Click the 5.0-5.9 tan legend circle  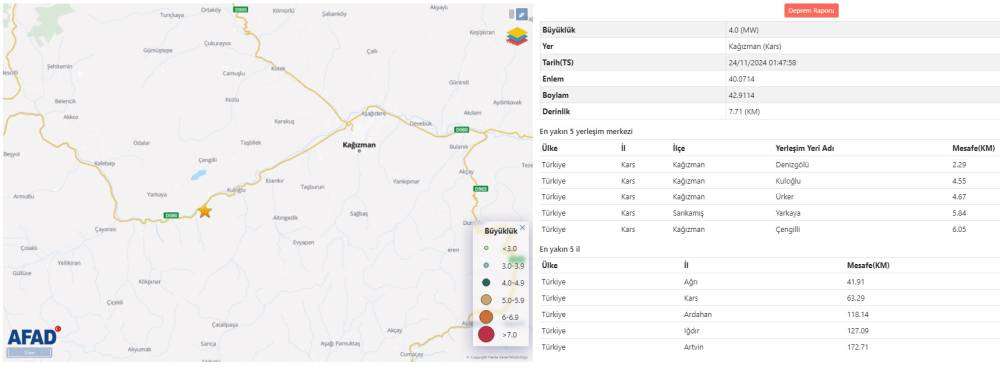click(x=486, y=300)
